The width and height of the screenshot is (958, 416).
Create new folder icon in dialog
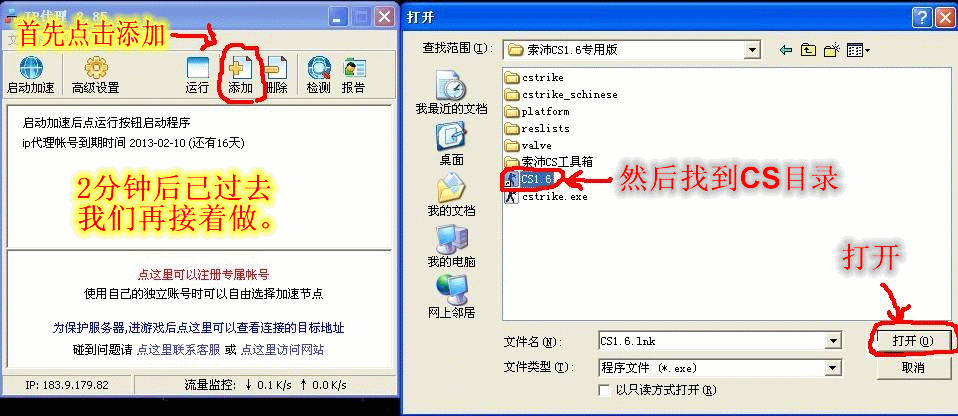point(831,50)
